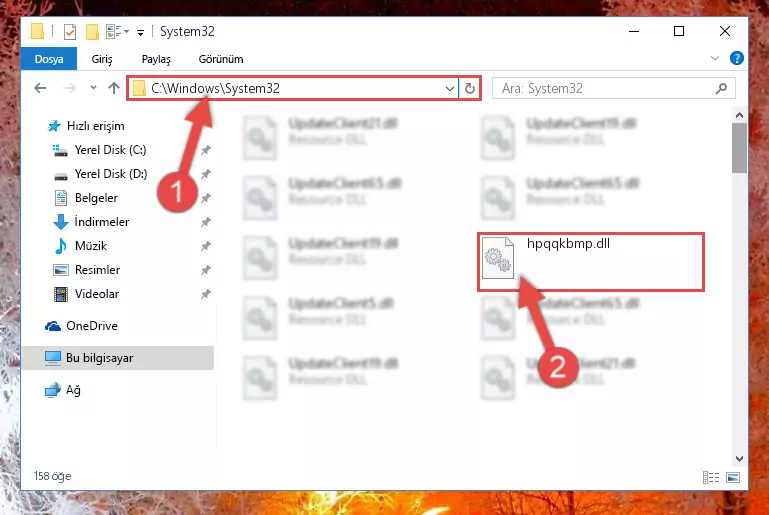
Task: Open the Resimler folder
Action: click(x=97, y=270)
